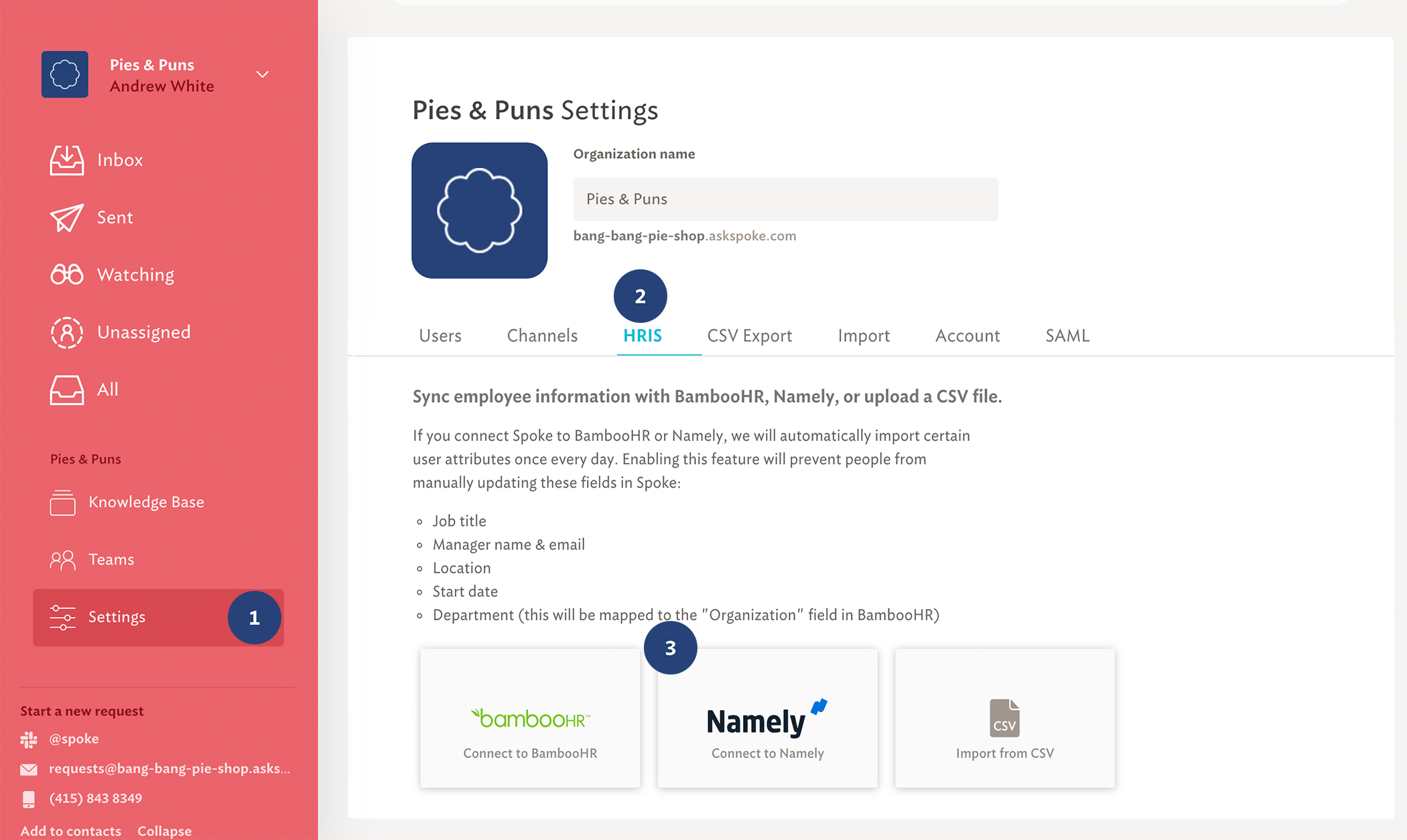The image size is (1407, 840).
Task: Click the organization name input field
Action: click(785, 198)
